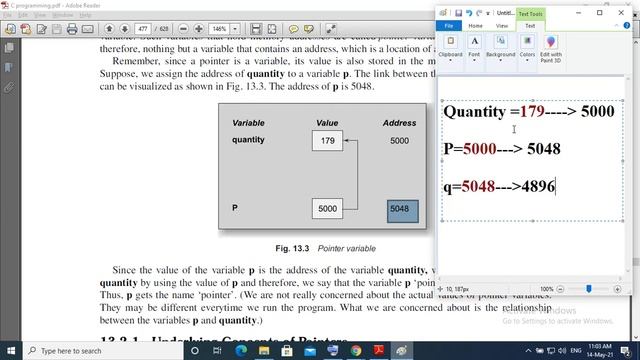This screenshot has width=640, height=360.
Task: Open the attachments paperclip panel in Reader
Action: 9,87
